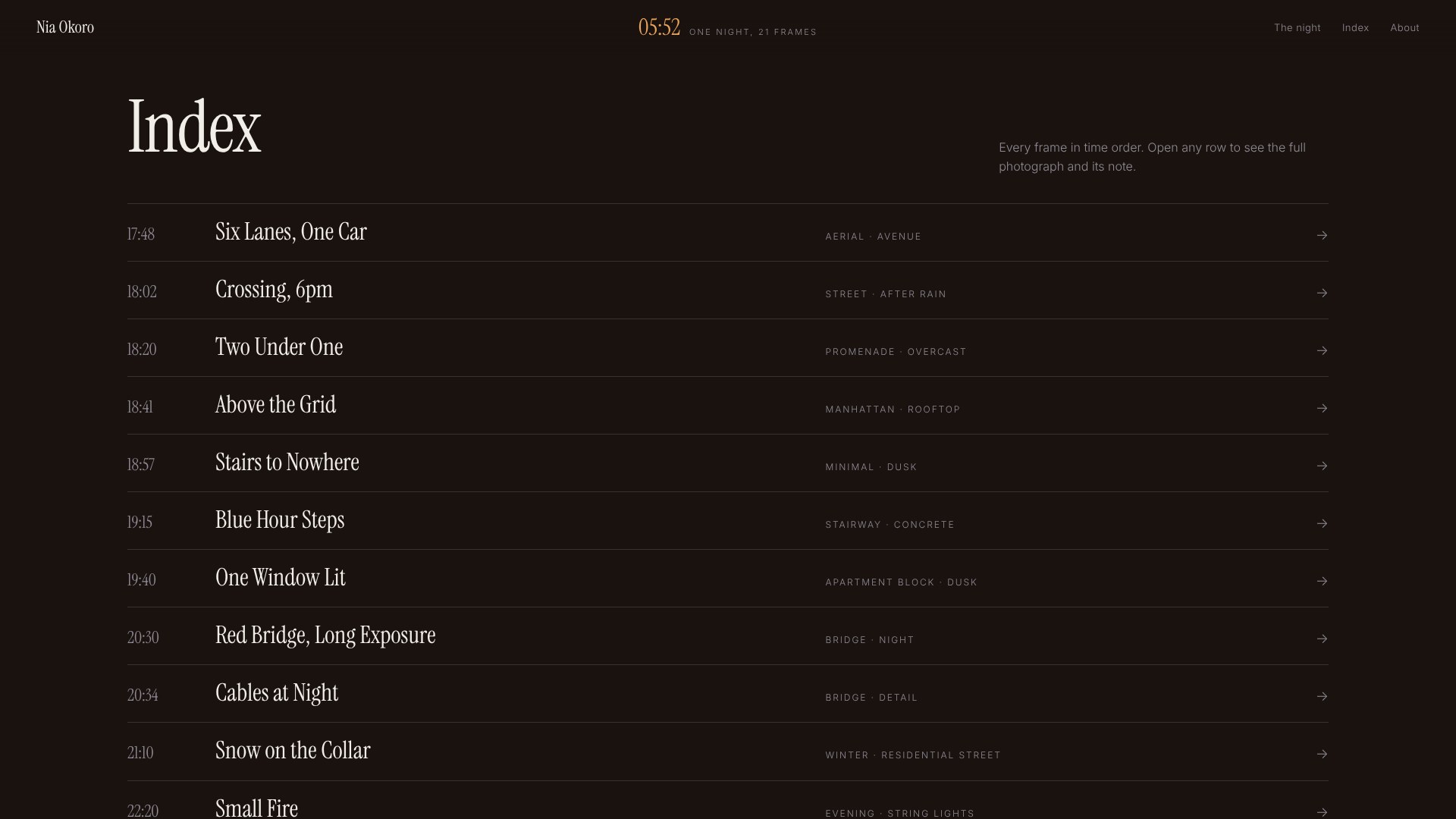
Task: Open the Six Lanes, One Car title
Action: tap(291, 232)
